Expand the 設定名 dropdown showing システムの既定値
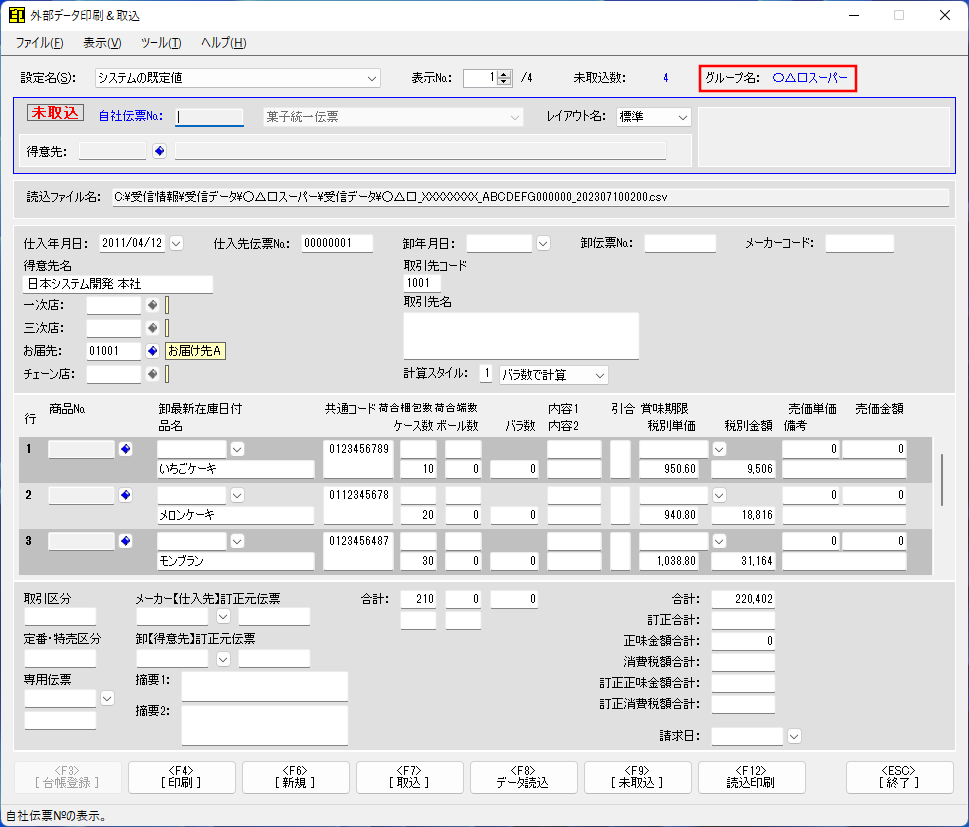 [371, 78]
